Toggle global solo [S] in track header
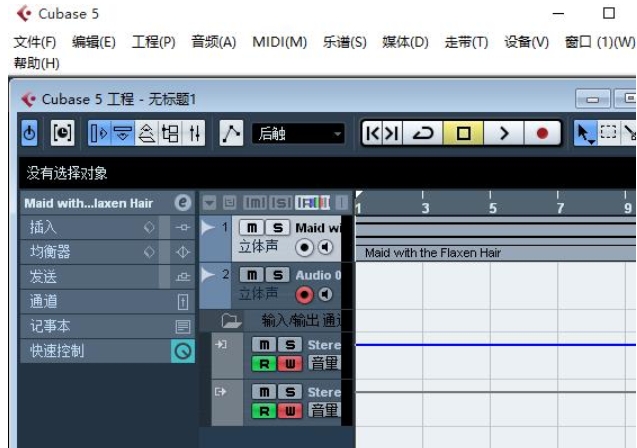The width and height of the screenshot is (637, 448). (x=281, y=202)
